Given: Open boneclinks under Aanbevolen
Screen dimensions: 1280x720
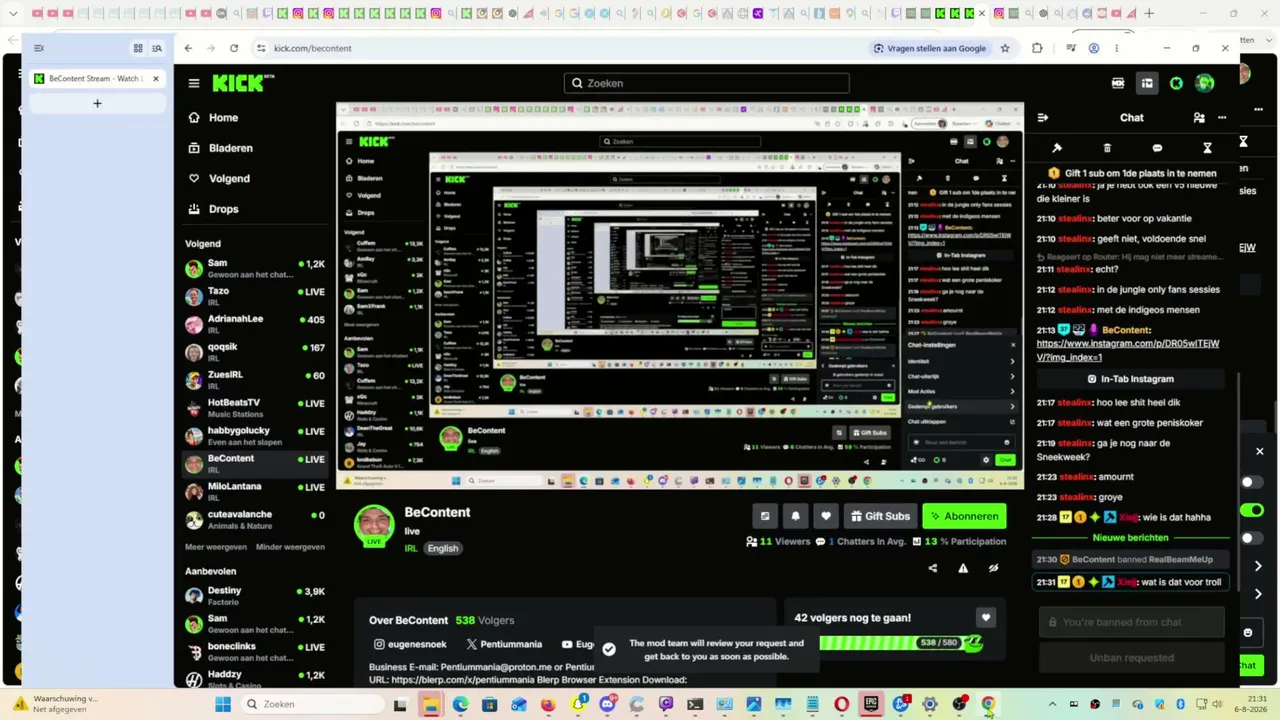Looking at the screenshot, I should point(255,652).
